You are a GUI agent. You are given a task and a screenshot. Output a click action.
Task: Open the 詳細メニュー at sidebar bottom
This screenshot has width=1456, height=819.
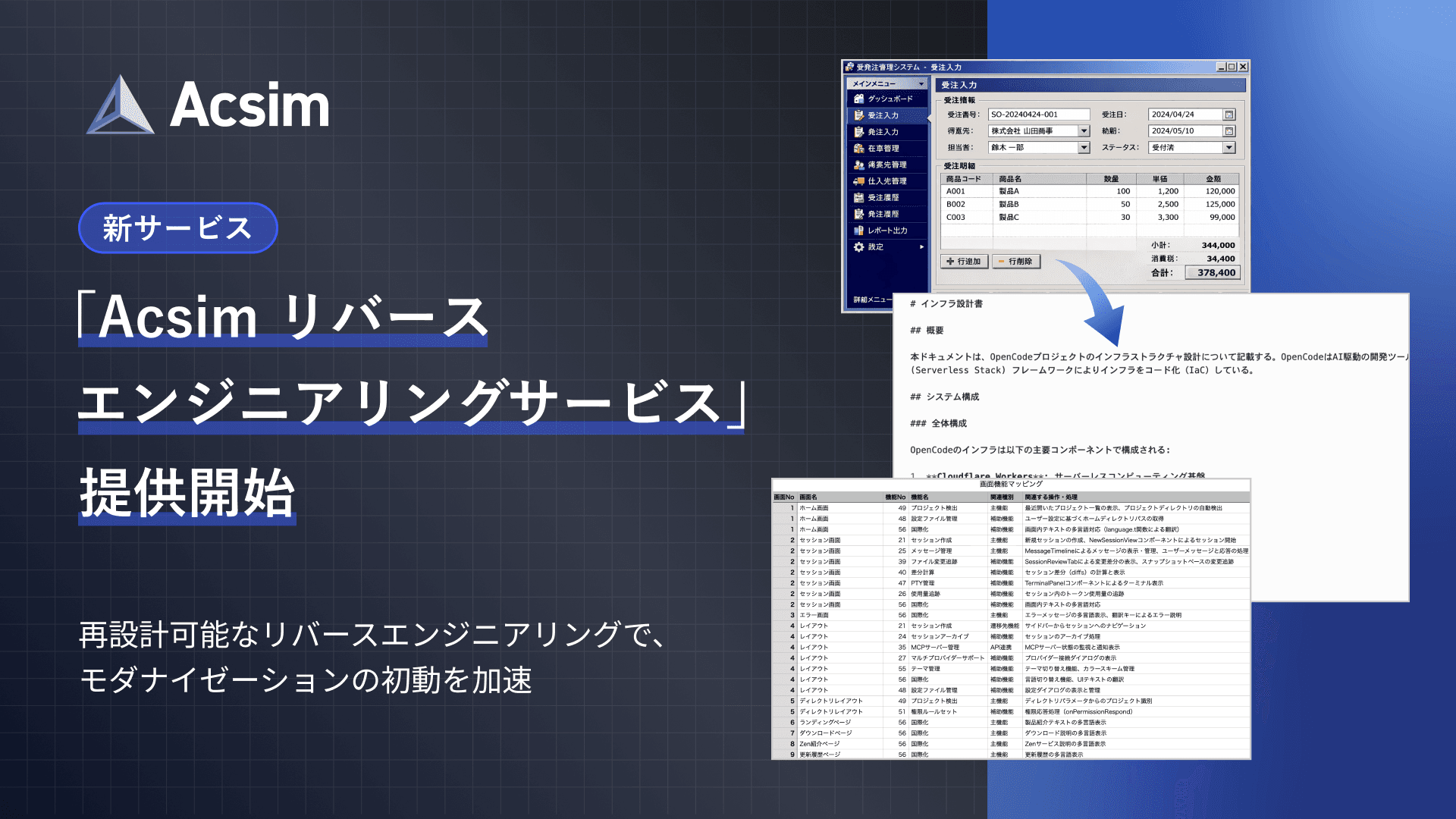point(872,299)
